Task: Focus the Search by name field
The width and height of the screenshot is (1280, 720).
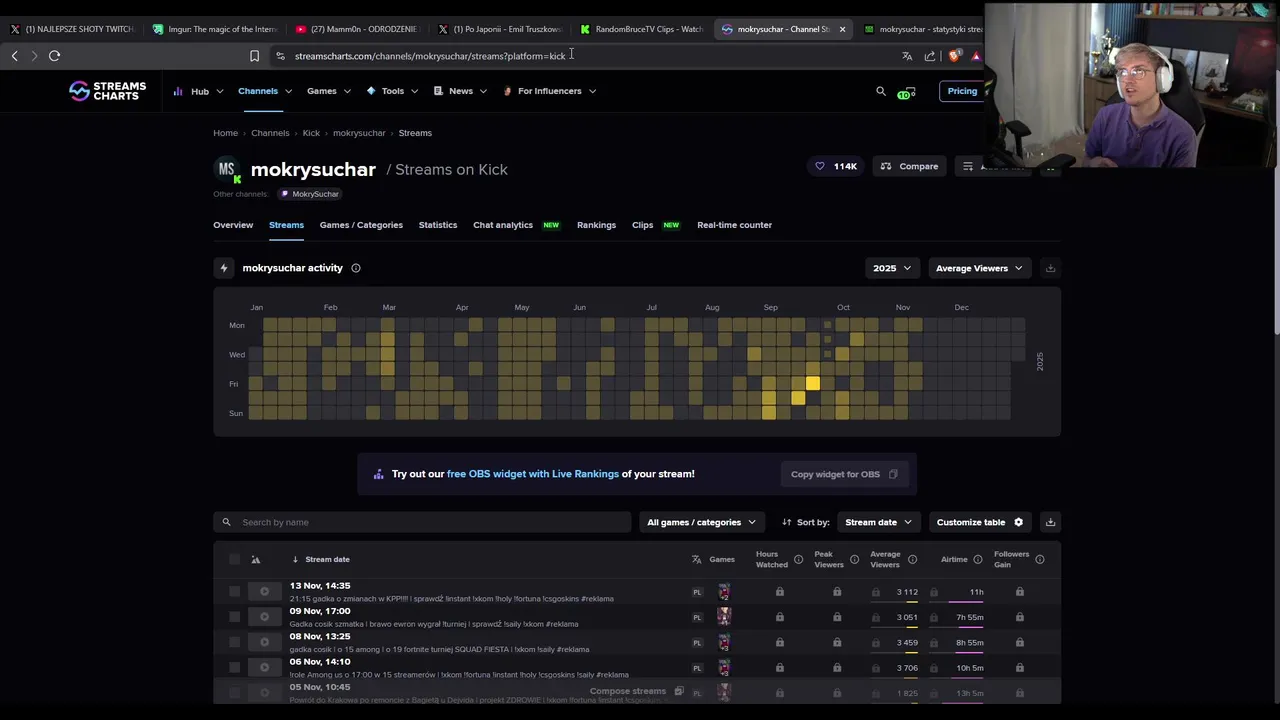Action: (422, 522)
